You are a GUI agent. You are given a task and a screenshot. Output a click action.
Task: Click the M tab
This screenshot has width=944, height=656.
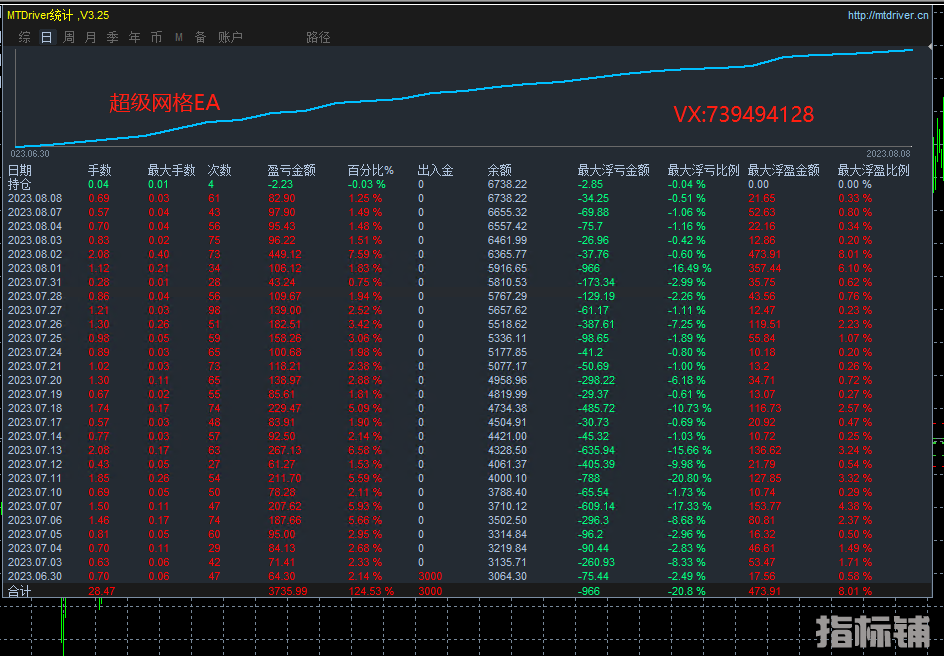pos(179,37)
